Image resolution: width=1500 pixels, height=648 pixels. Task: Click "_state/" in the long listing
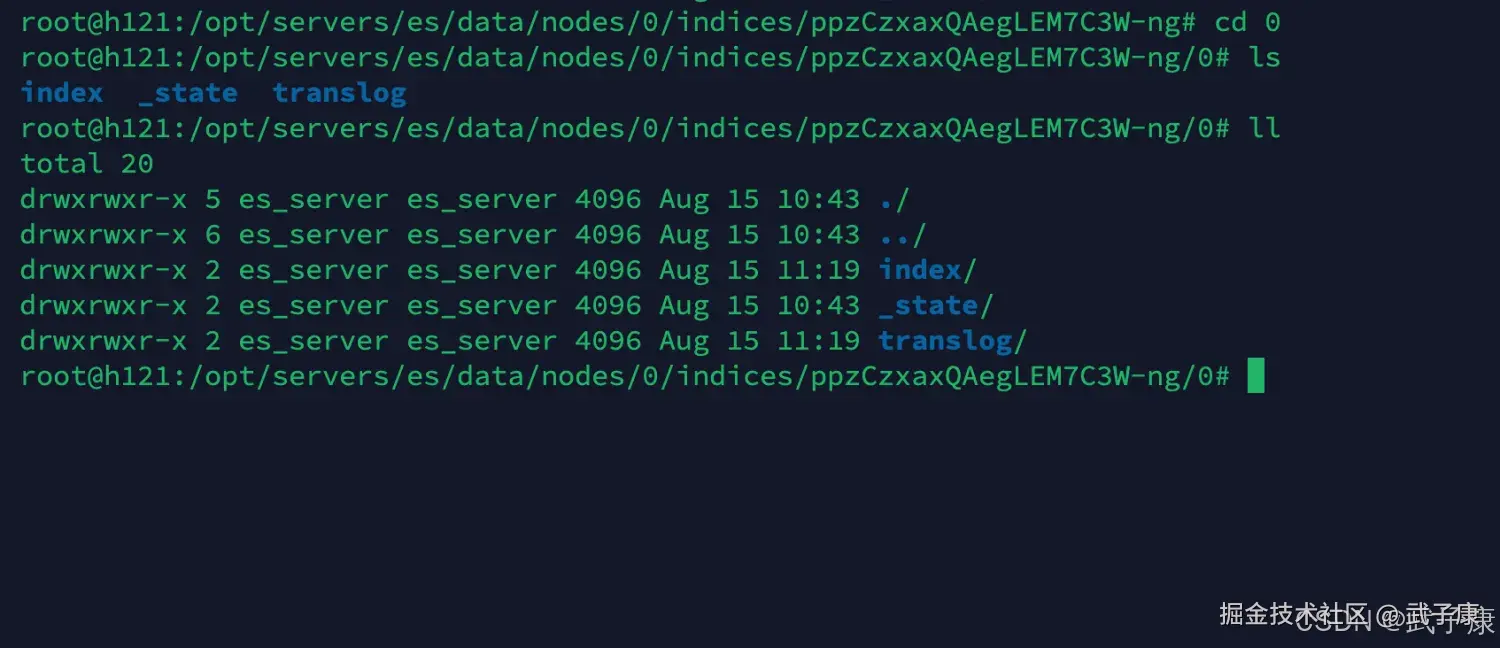[x=936, y=305]
